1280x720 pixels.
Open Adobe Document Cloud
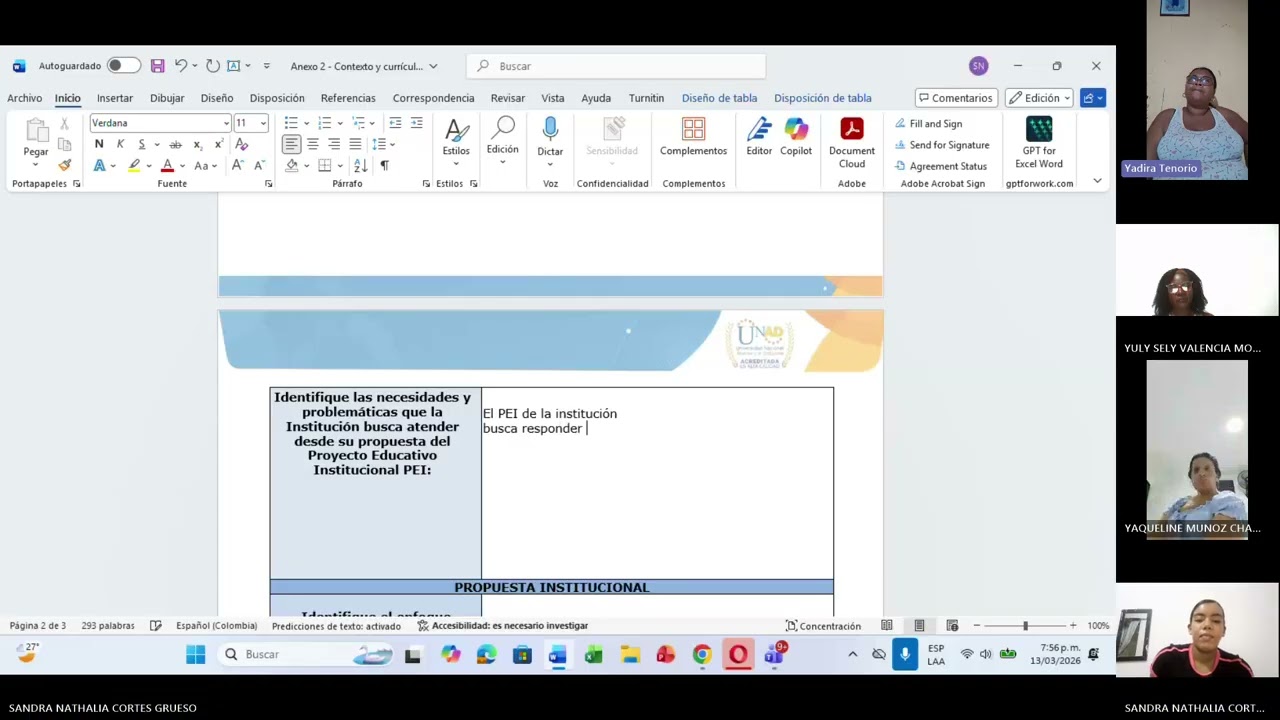click(852, 143)
